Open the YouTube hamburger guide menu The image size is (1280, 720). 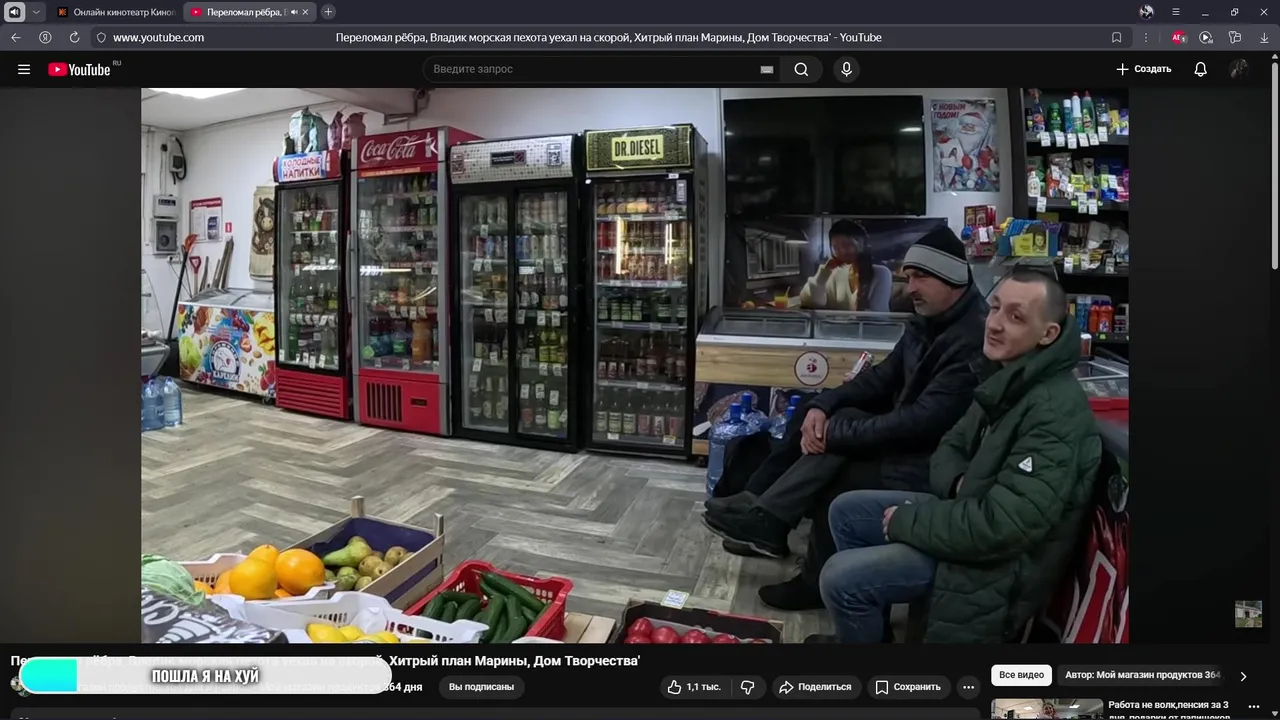[24, 69]
